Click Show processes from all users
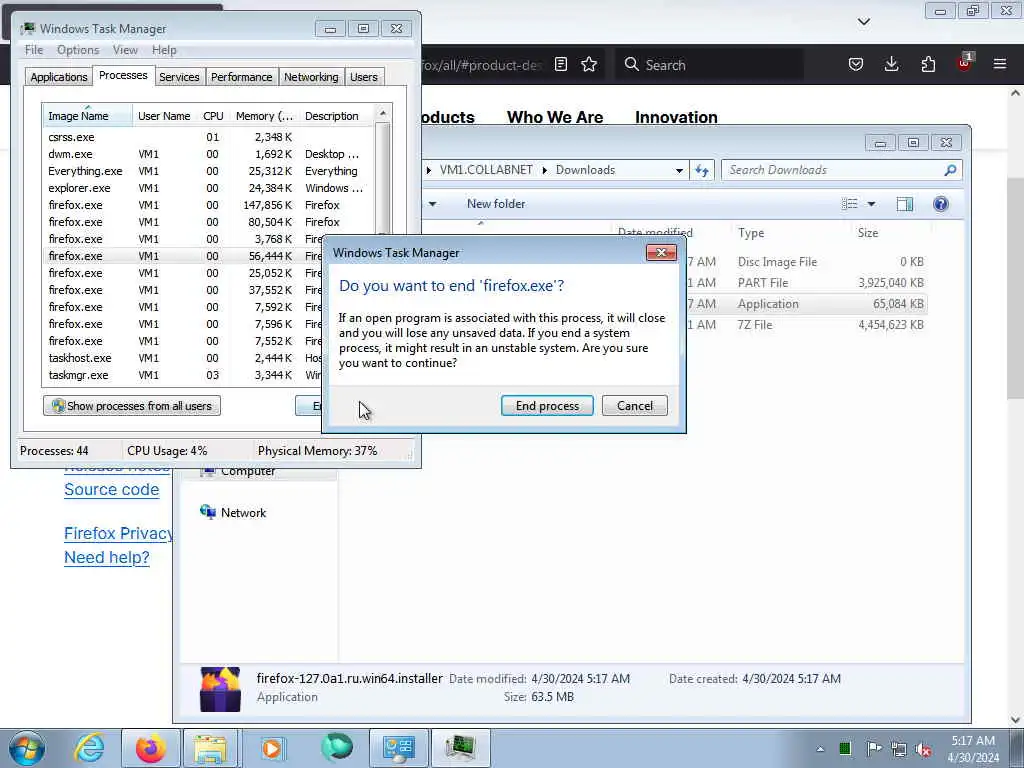 point(132,406)
